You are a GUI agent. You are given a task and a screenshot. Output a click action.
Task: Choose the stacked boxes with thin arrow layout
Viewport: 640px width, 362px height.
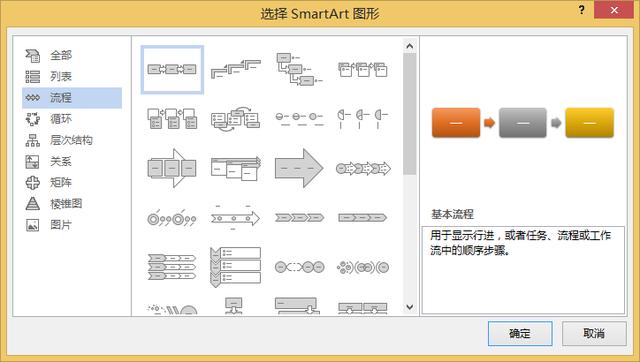(236, 168)
